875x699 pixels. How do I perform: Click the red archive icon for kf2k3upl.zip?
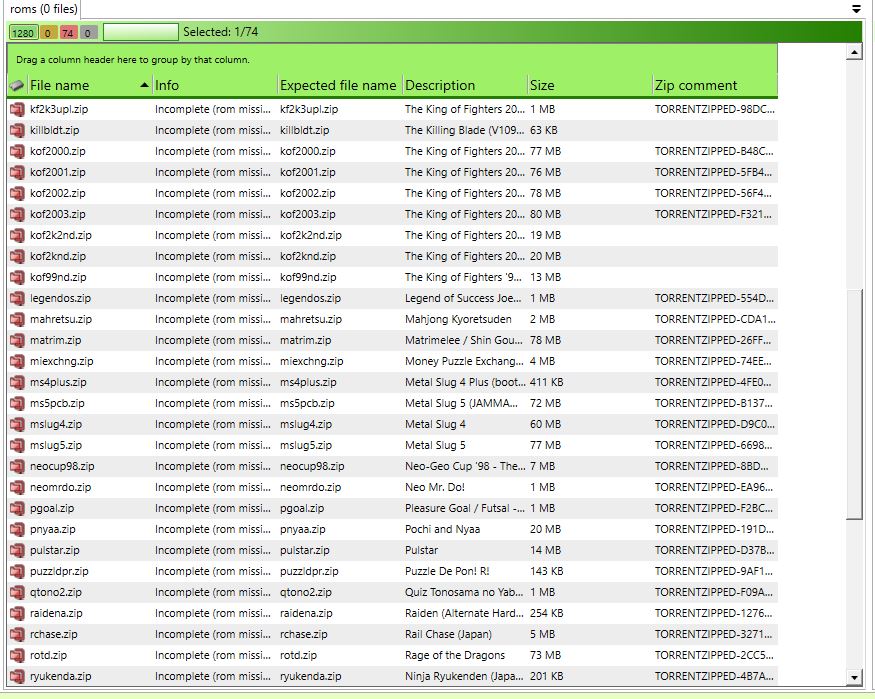pyautogui.click(x=17, y=109)
